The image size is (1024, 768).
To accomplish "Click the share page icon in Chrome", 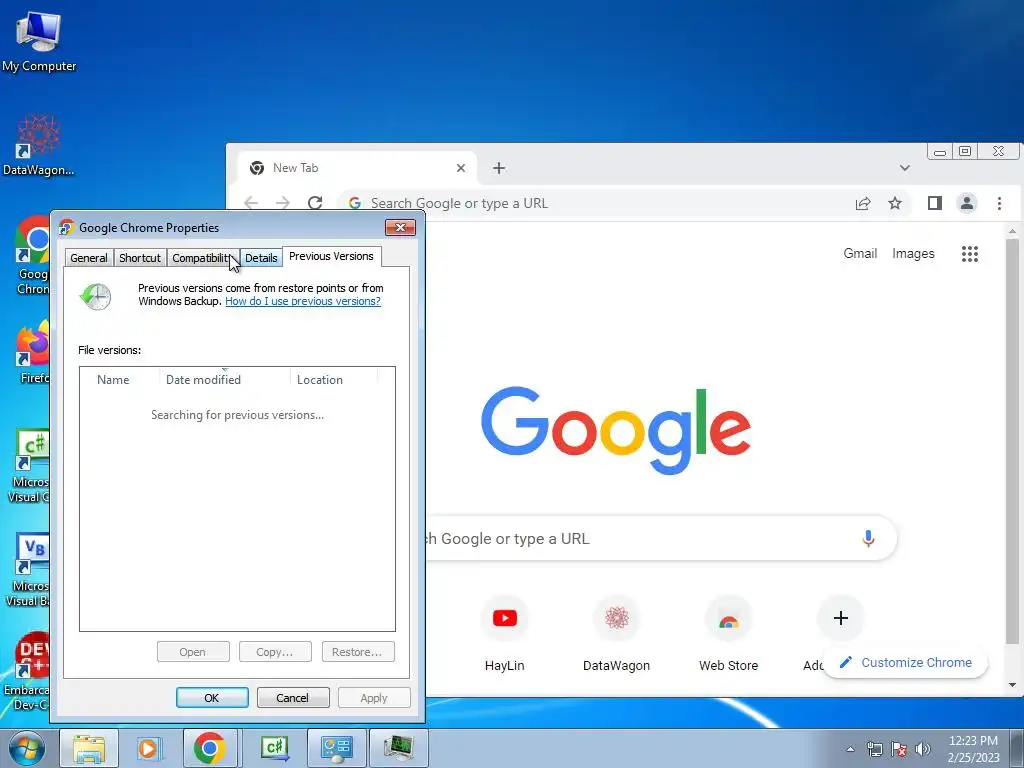I will point(863,203).
